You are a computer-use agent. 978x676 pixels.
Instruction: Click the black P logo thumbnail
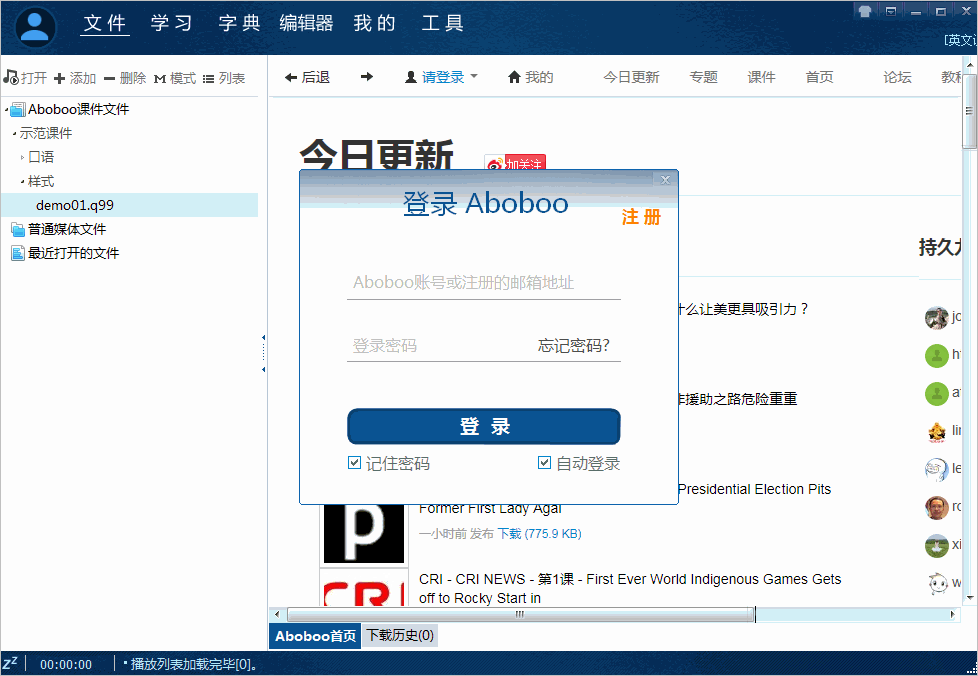pyautogui.click(x=364, y=534)
